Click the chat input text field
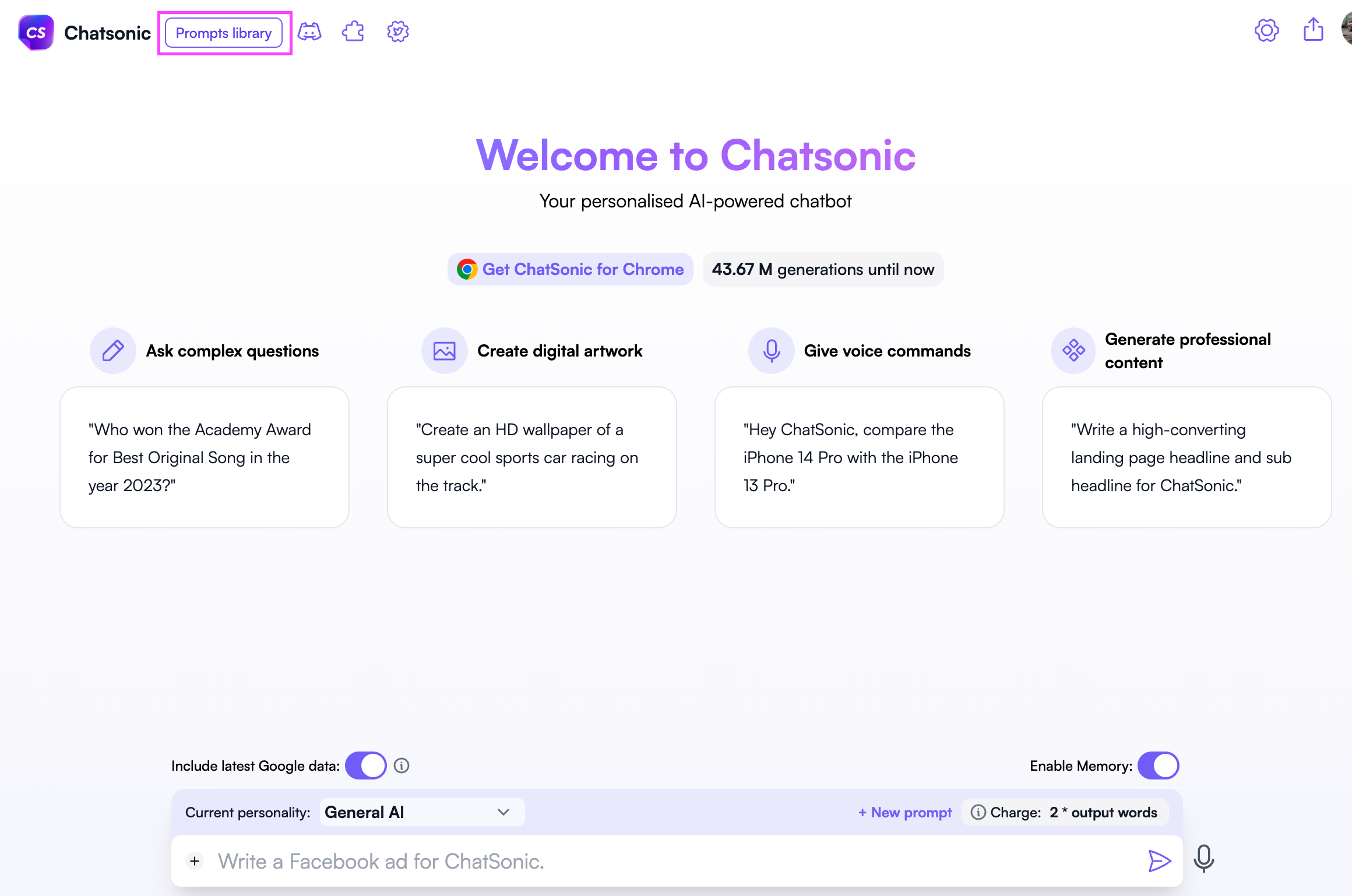 click(676, 858)
